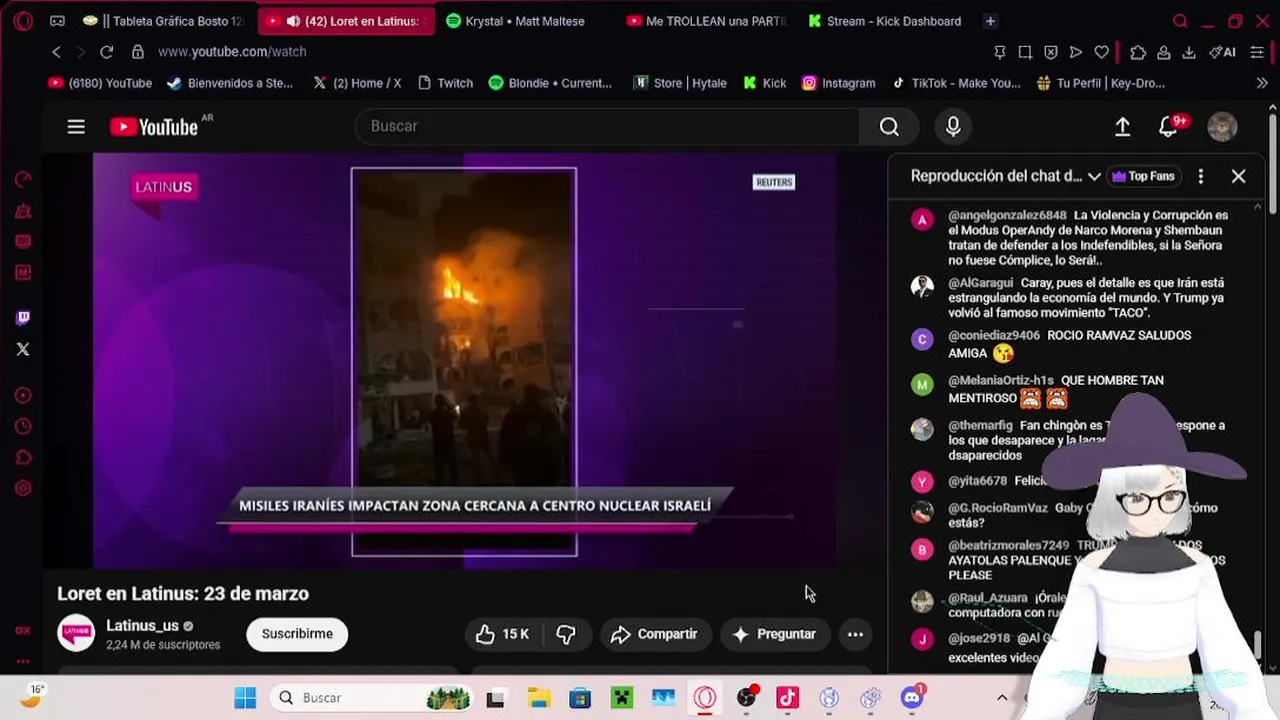Click the sidebar three-dots more button
Image resolution: width=1280 pixels, height=720 pixels.
click(x=23, y=661)
